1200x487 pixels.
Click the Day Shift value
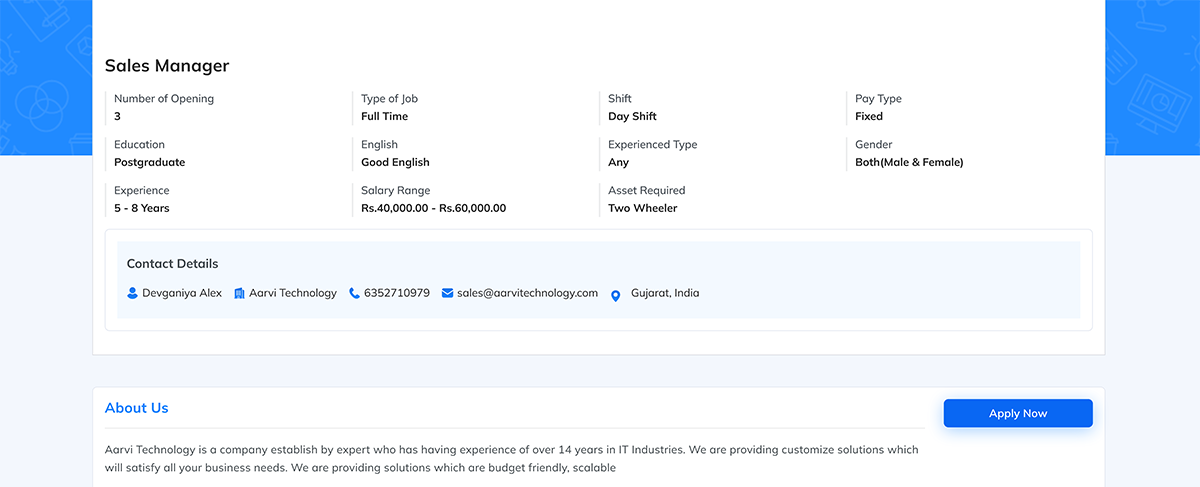tap(632, 116)
